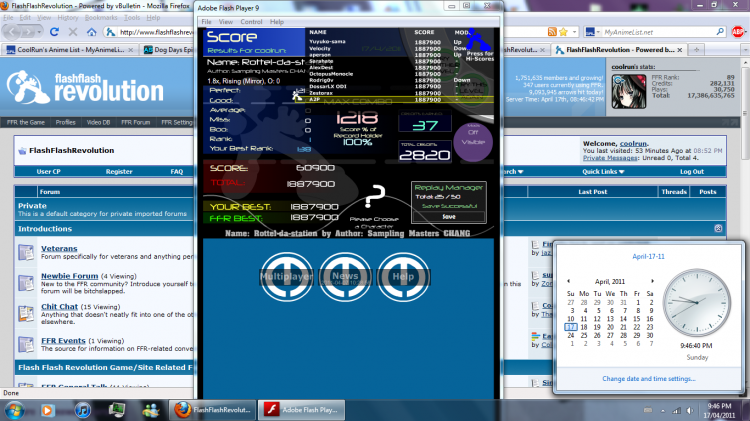Click User CP link
Screen dimensions: 750x421
click(48, 172)
